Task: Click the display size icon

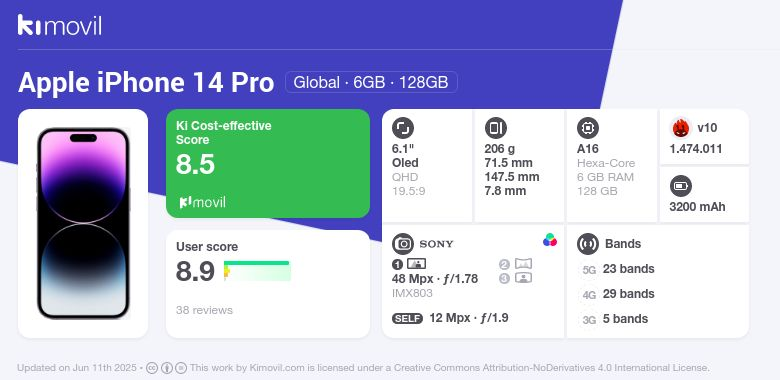Action: 403,128
